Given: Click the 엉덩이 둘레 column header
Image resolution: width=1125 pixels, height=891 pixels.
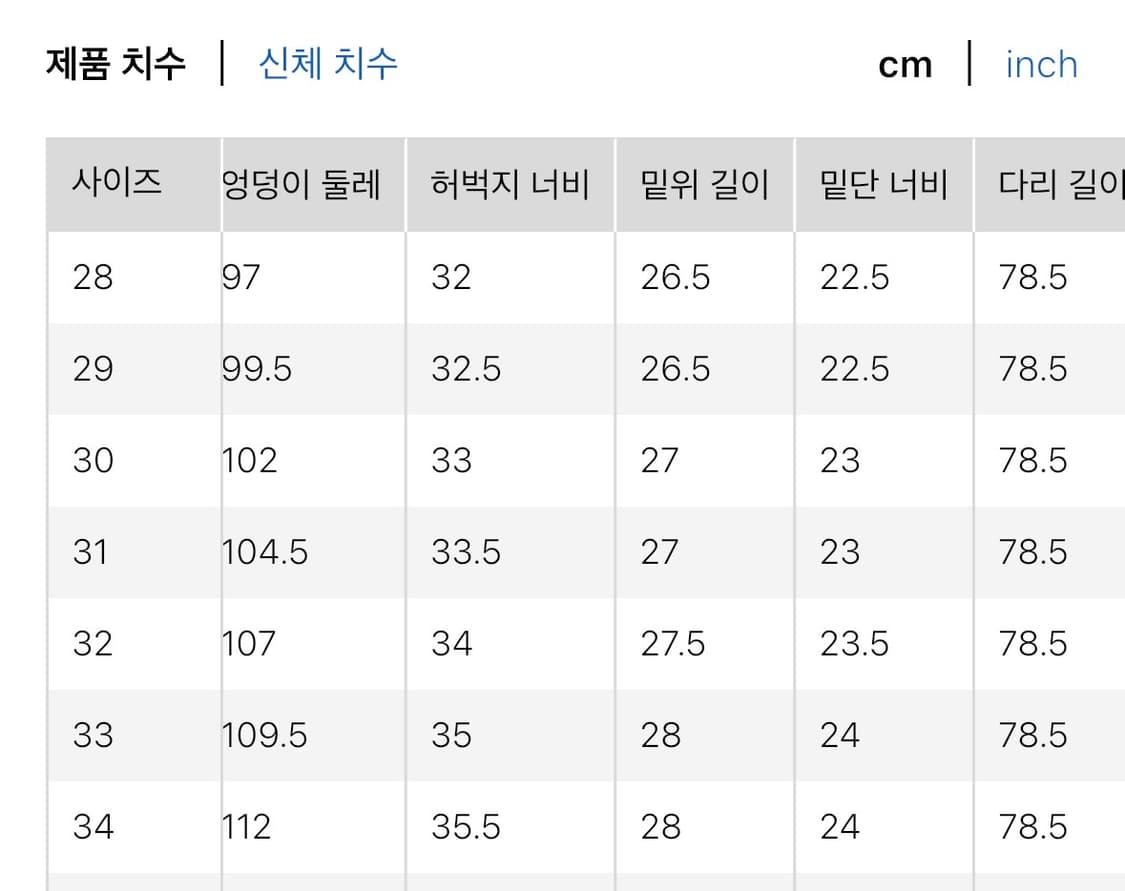Looking at the screenshot, I should coord(301,185).
